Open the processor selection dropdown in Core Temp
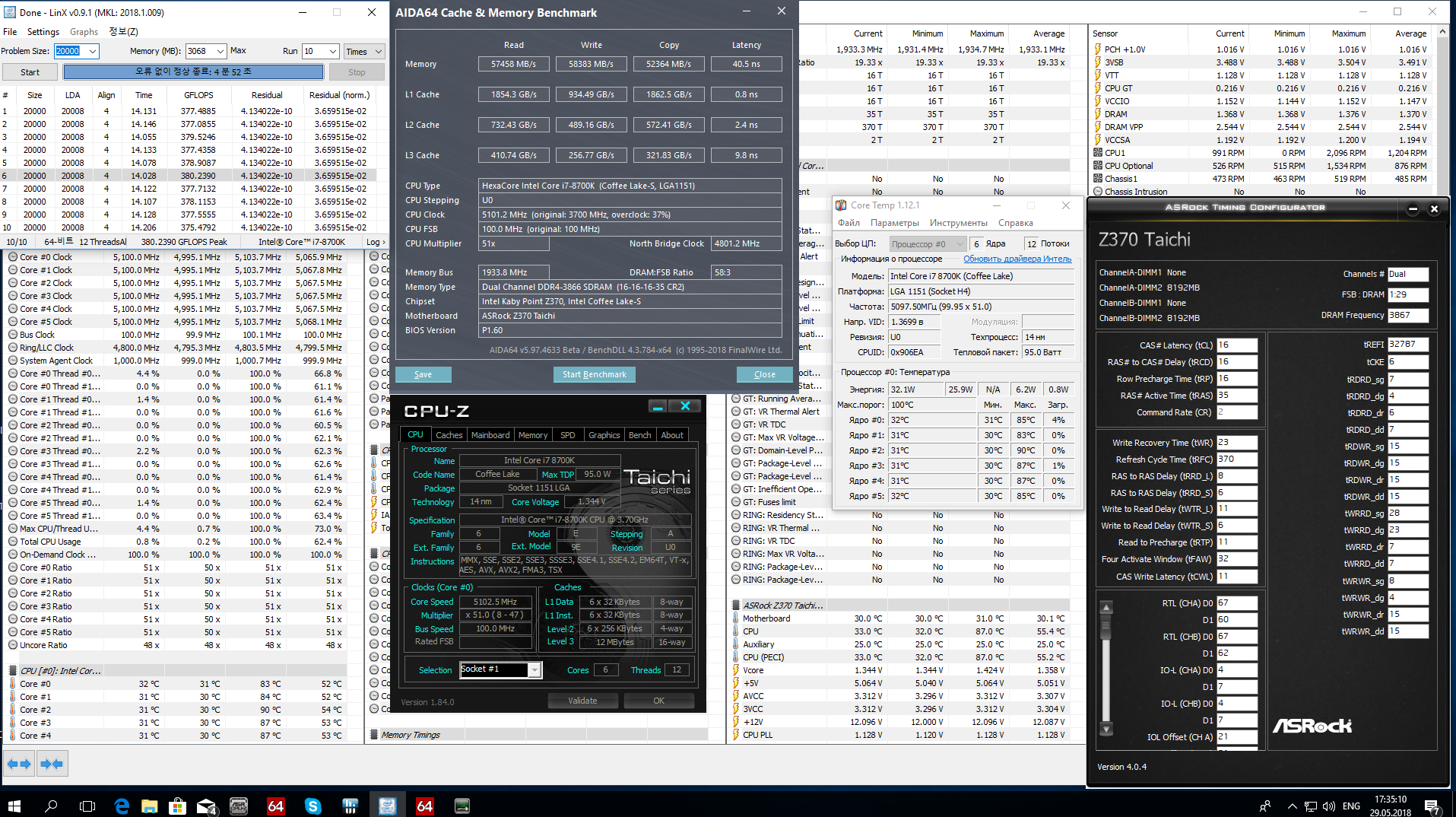Viewport: 1456px width, 817px height. [928, 244]
